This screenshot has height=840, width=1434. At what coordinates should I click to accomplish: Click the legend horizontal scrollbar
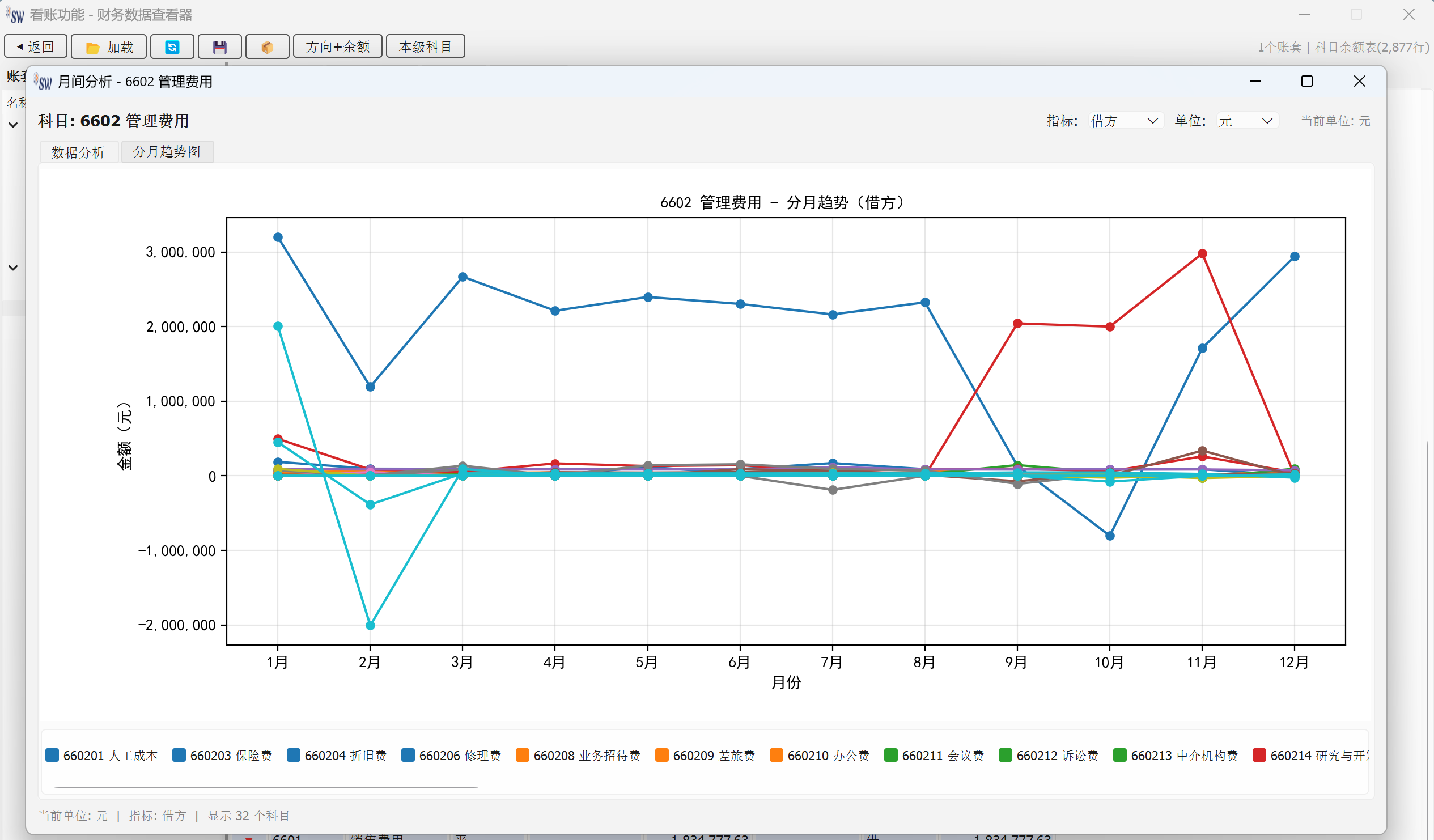pos(266,788)
